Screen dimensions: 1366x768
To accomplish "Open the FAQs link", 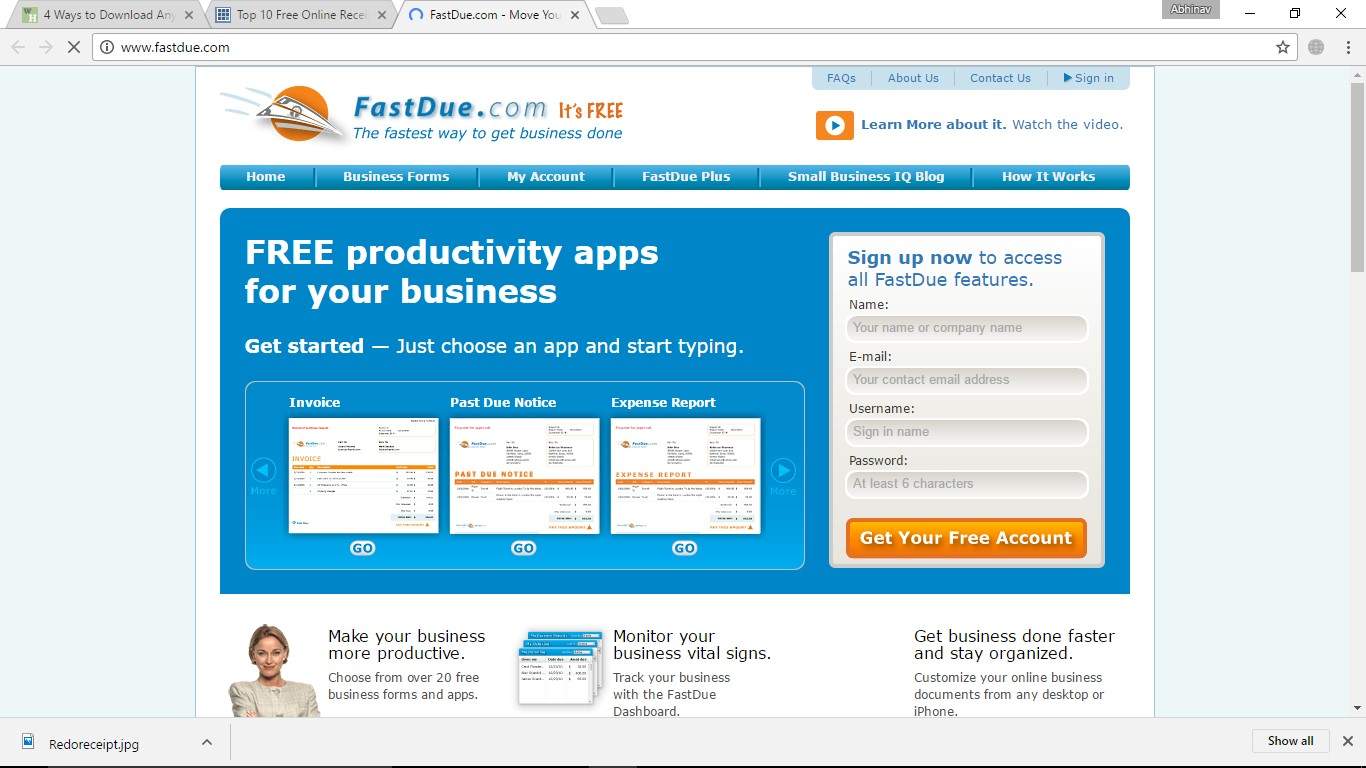I will click(841, 78).
